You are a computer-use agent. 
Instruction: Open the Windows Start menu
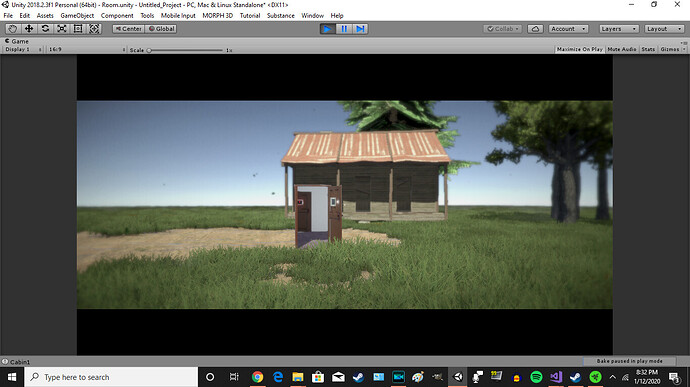coord(12,377)
